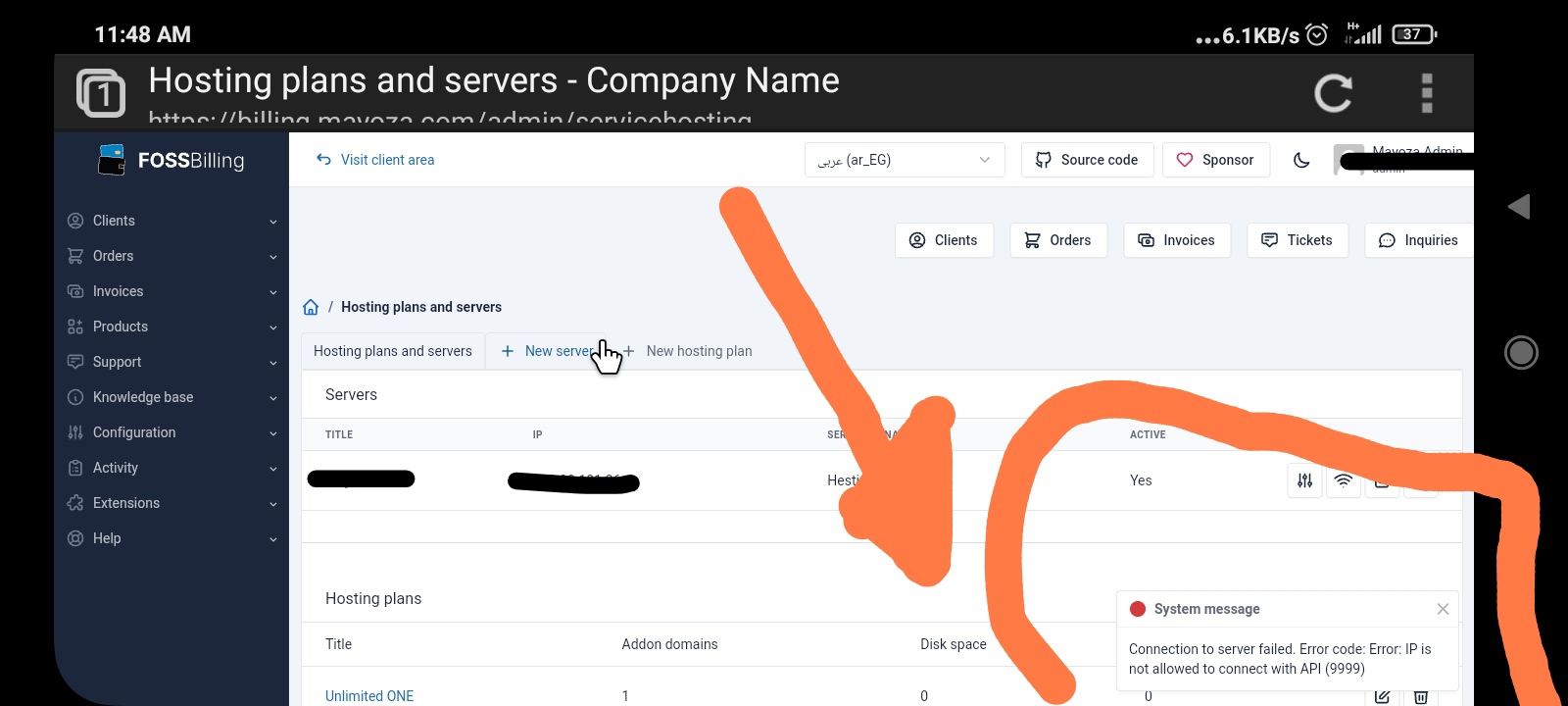Viewport: 1568px width, 706px height.
Task: Open the Clients quick-access button
Action: (x=944, y=240)
